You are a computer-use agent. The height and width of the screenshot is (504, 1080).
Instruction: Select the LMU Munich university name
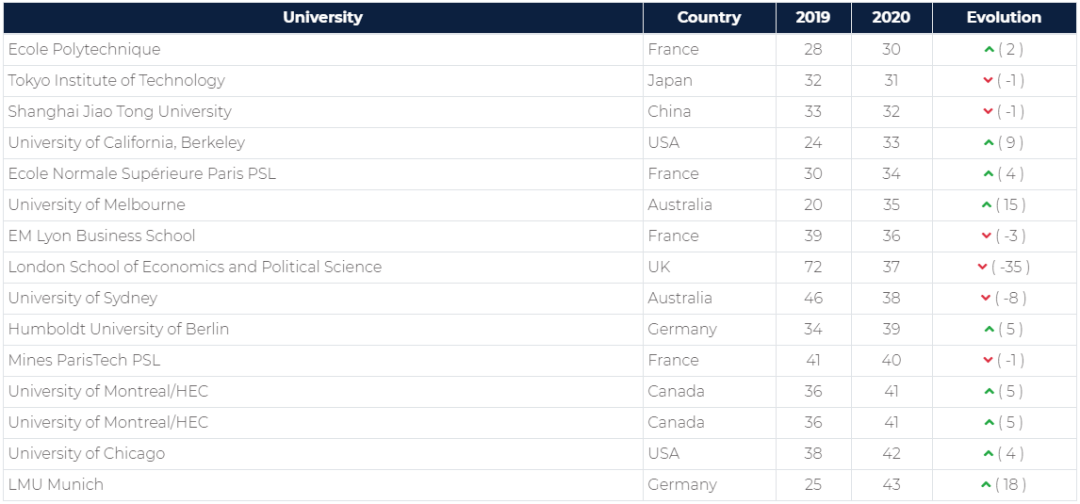(55, 484)
